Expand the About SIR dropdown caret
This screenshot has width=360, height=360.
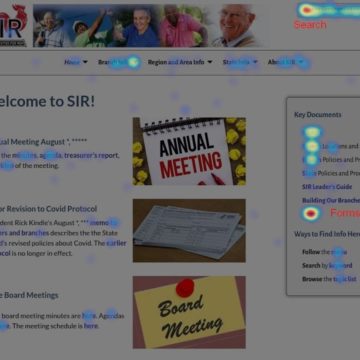pos(301,62)
